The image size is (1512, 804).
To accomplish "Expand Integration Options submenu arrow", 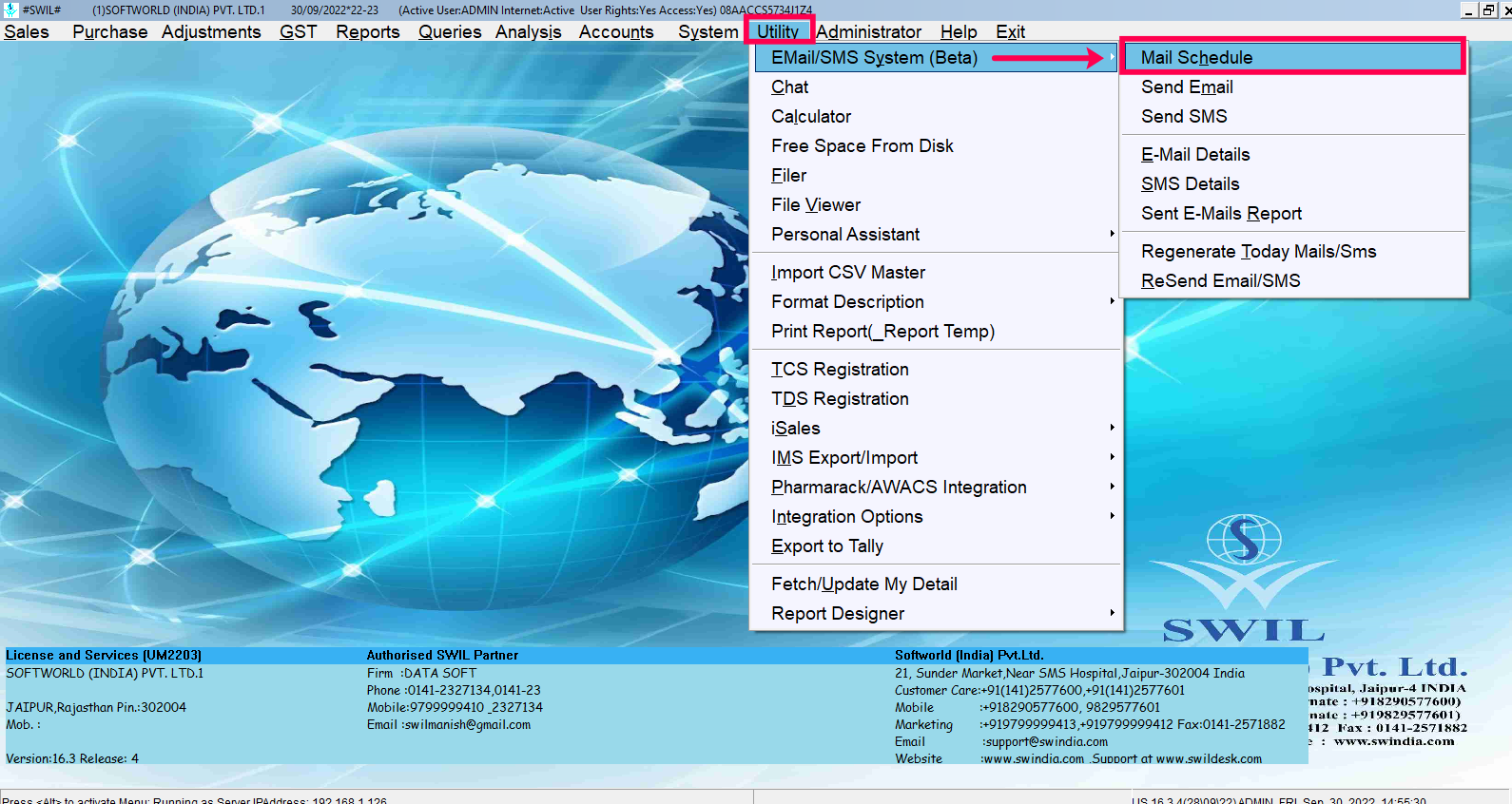I will pyautogui.click(x=1112, y=516).
